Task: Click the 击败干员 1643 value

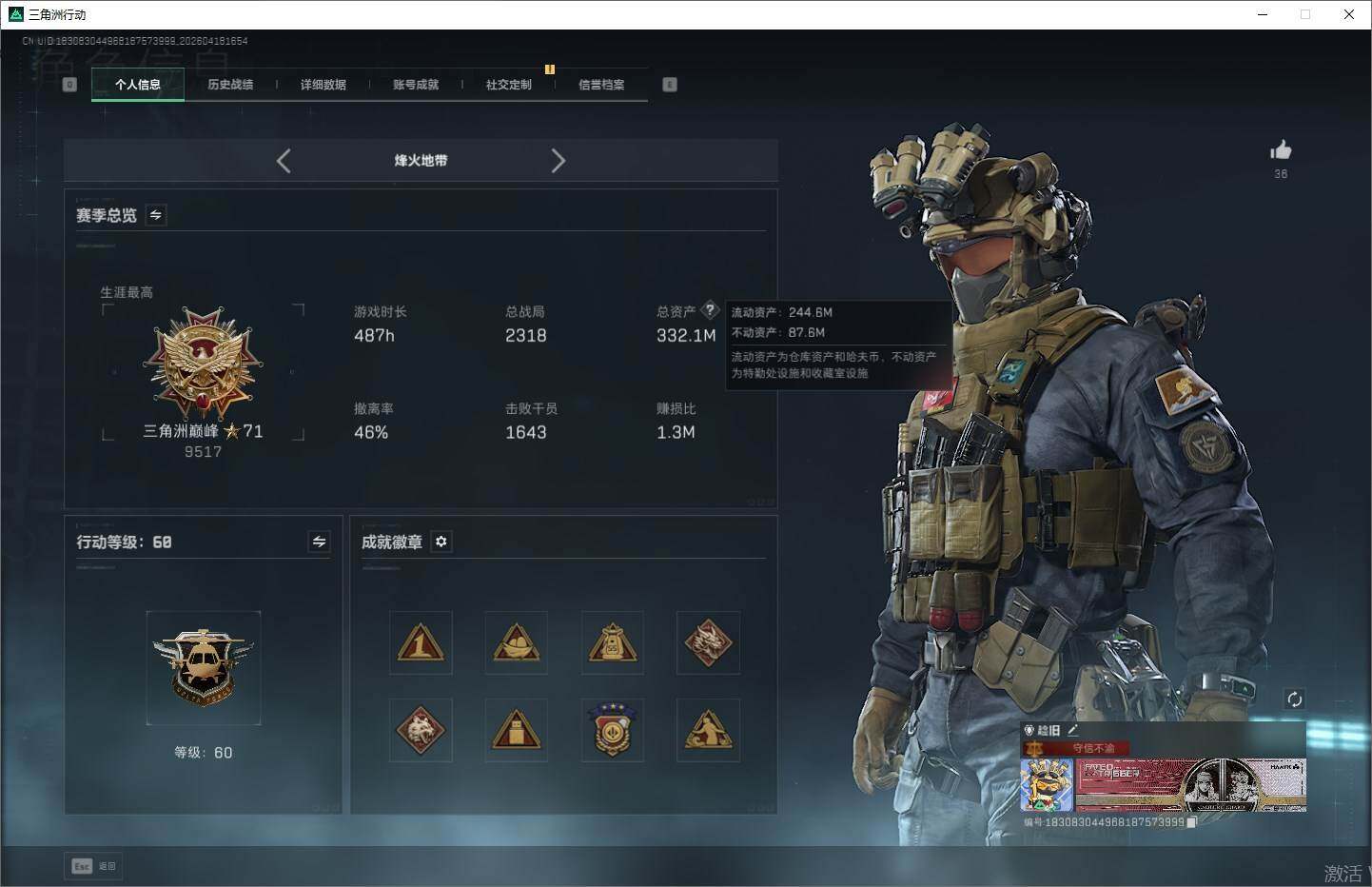Action: point(525,433)
